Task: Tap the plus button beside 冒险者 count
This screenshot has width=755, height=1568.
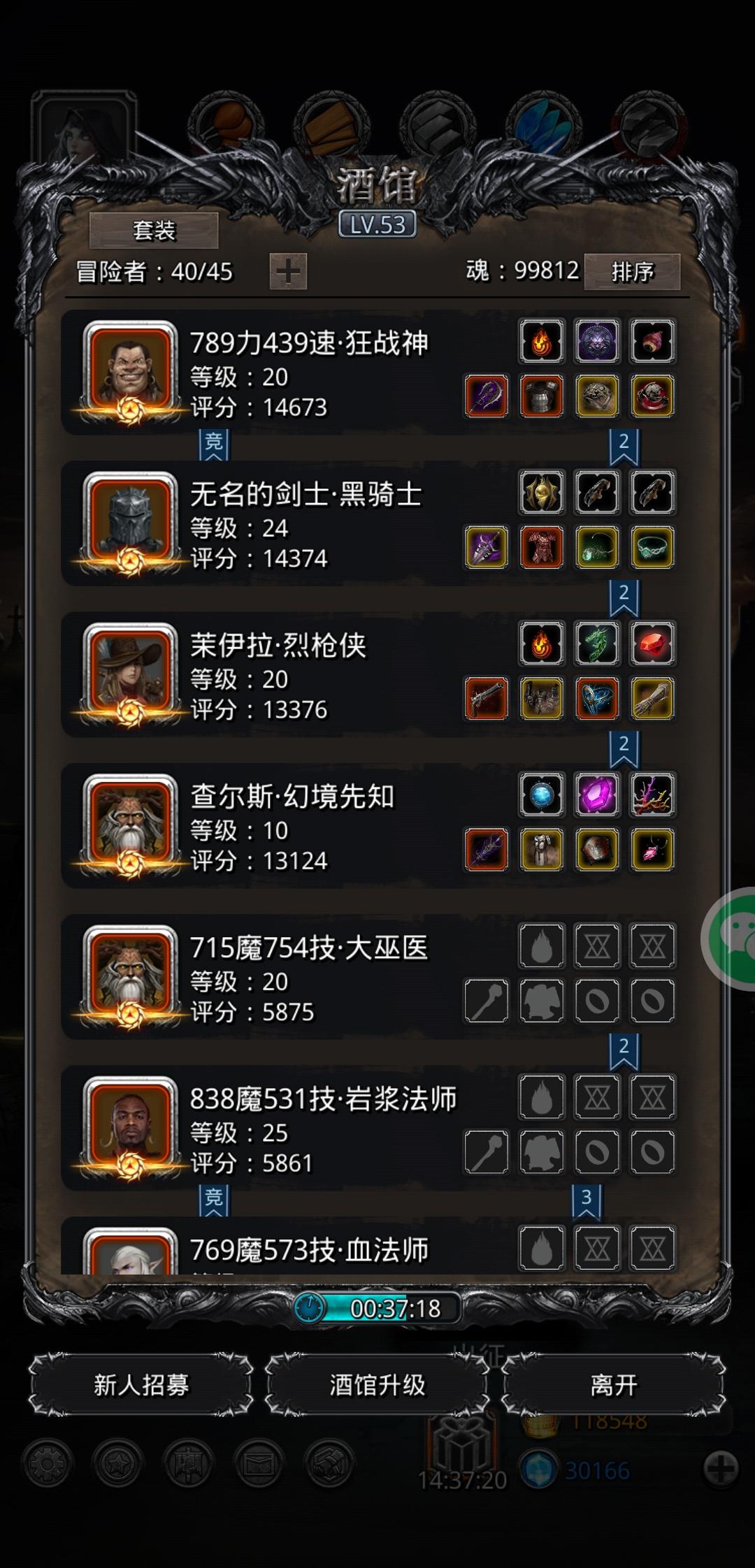Action: 288,271
